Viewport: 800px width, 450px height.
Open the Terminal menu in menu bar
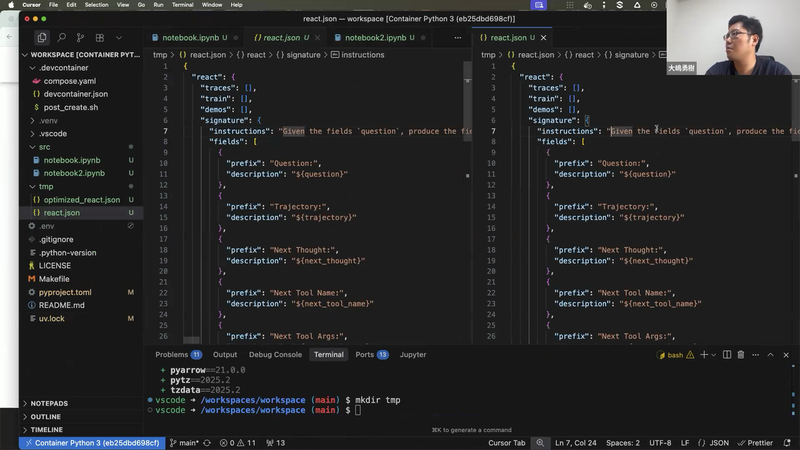[x=182, y=5]
